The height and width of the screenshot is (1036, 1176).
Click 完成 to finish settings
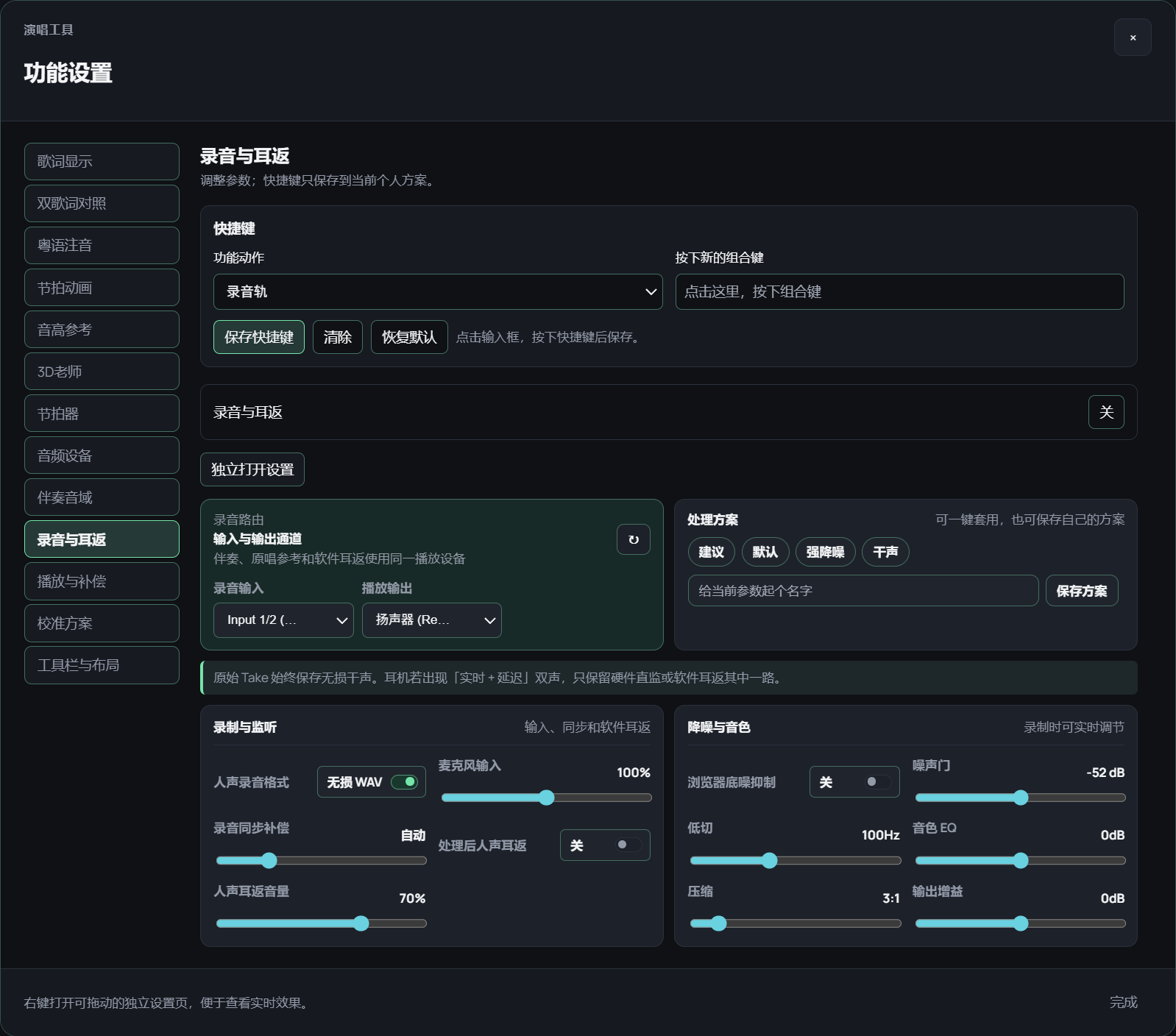(x=1124, y=1002)
